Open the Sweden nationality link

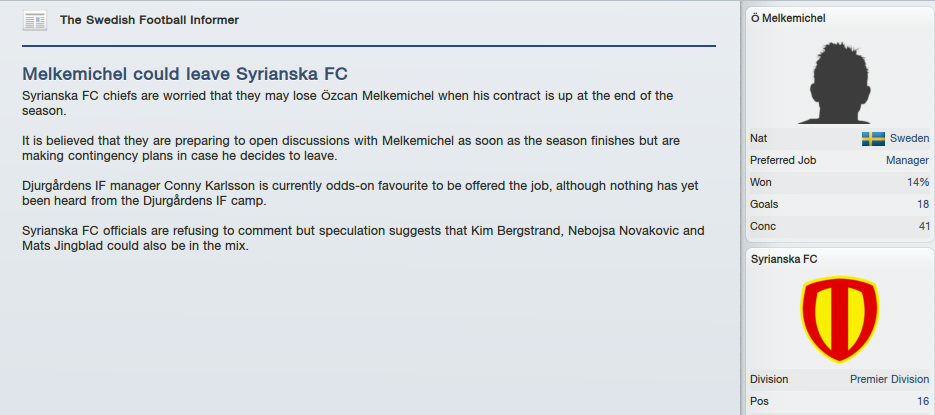[x=909, y=138]
